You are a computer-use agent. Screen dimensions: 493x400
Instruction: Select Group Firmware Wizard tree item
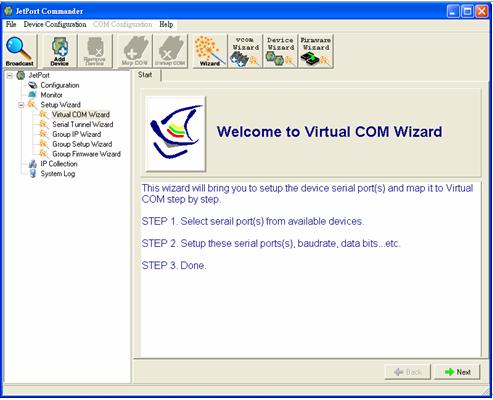(x=86, y=154)
